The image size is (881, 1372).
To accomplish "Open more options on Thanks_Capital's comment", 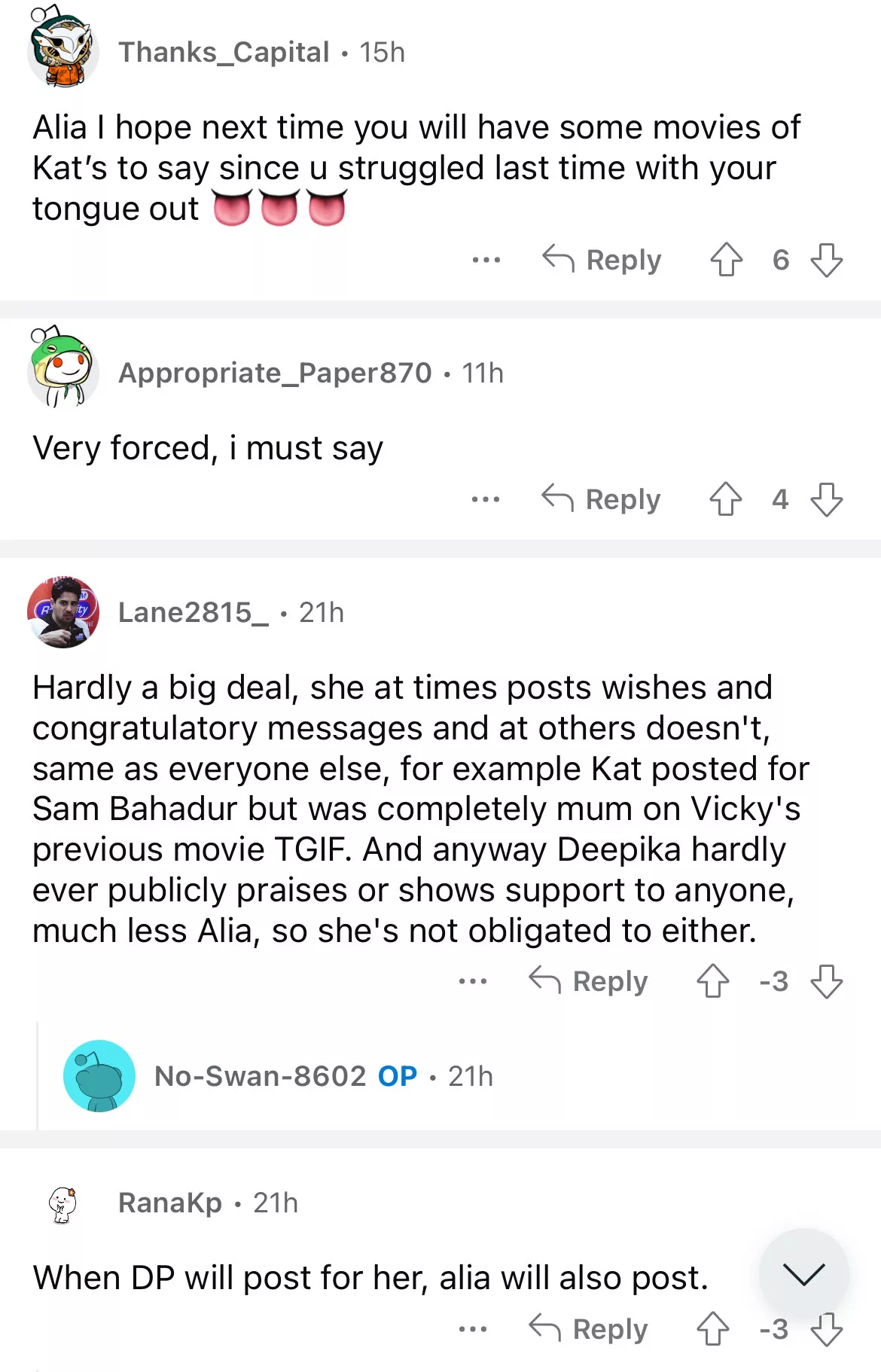I will pyautogui.click(x=486, y=260).
